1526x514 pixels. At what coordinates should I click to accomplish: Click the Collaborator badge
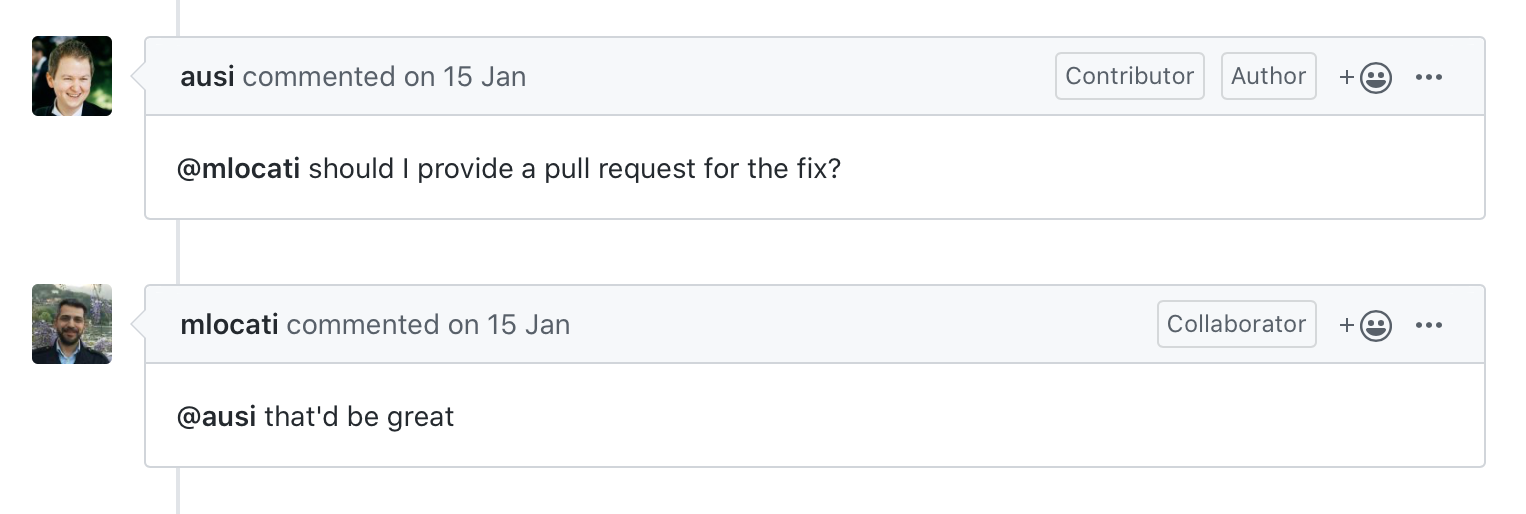(1236, 324)
